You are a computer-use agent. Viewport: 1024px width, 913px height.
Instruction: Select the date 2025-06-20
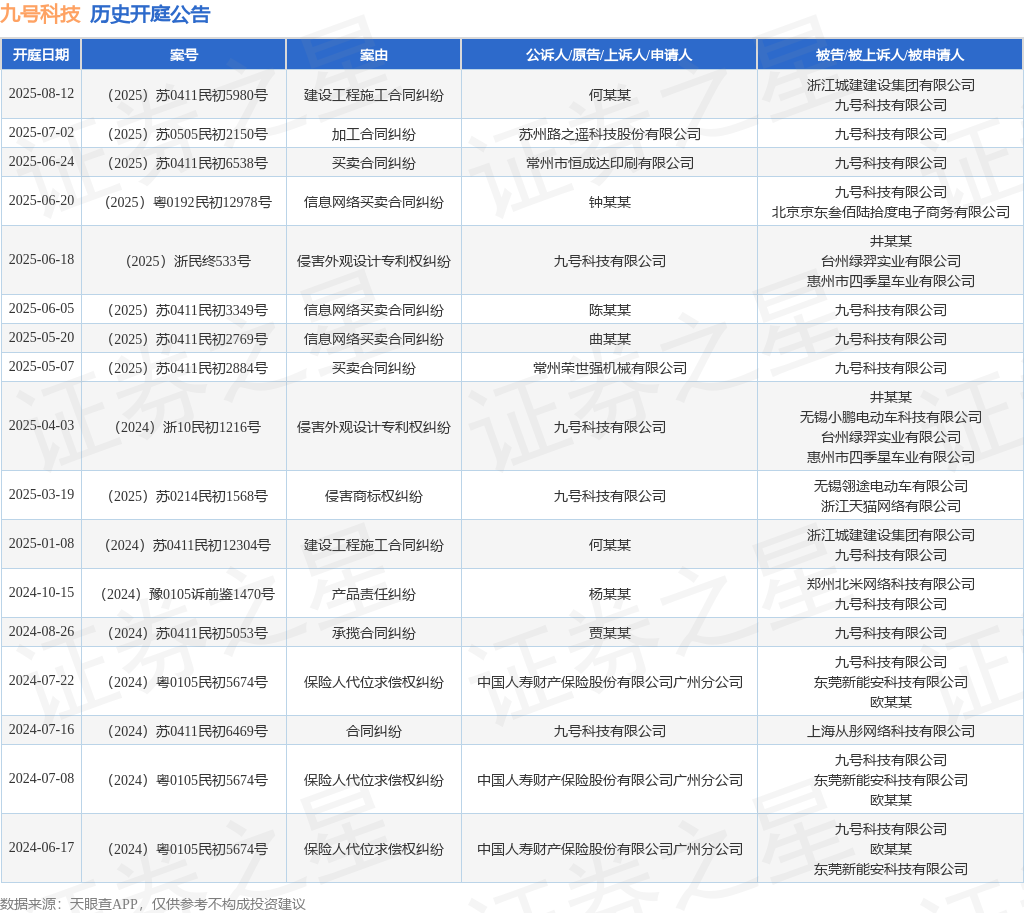pos(41,200)
